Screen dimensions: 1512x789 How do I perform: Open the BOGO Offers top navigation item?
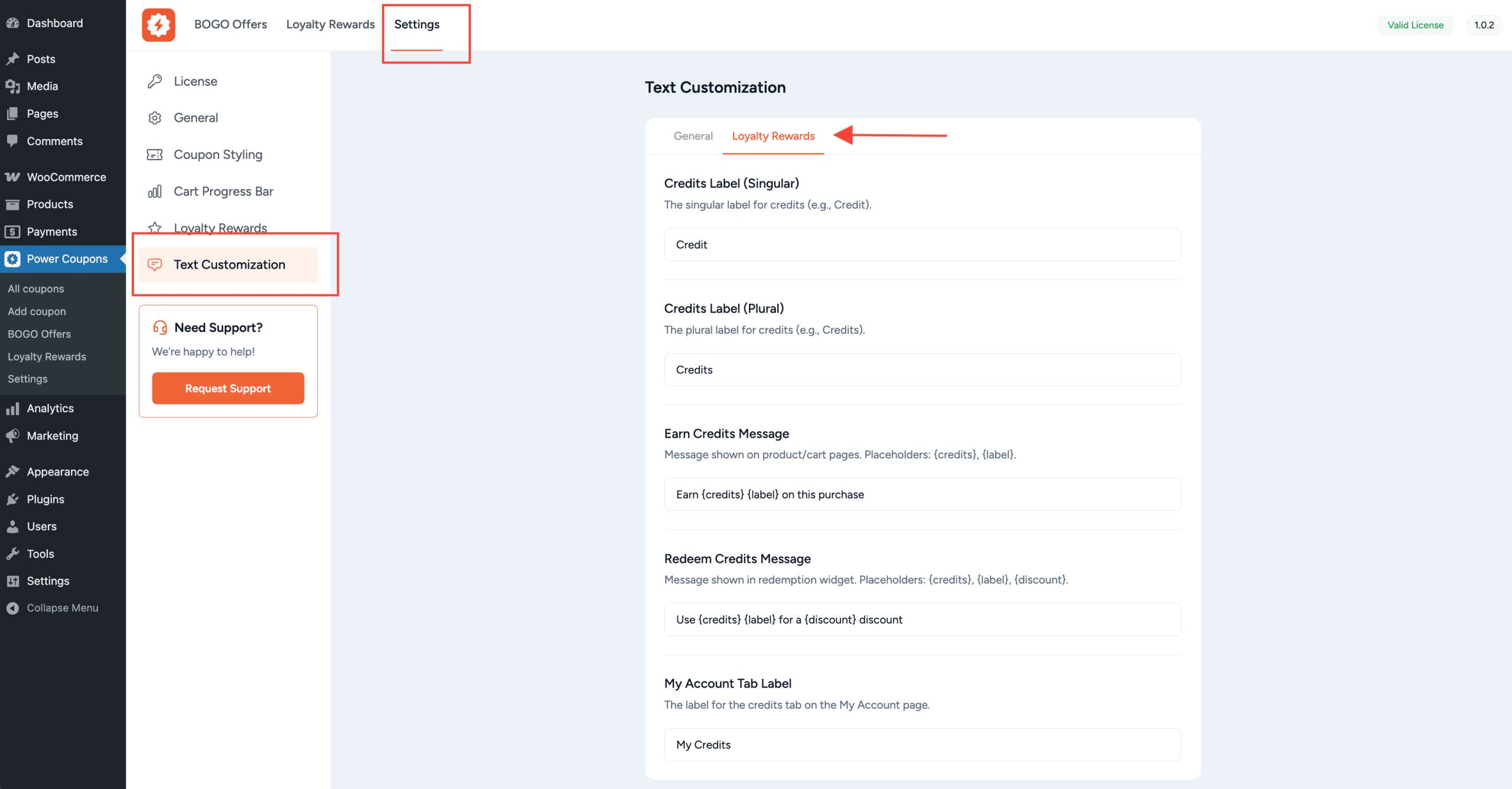tap(230, 24)
